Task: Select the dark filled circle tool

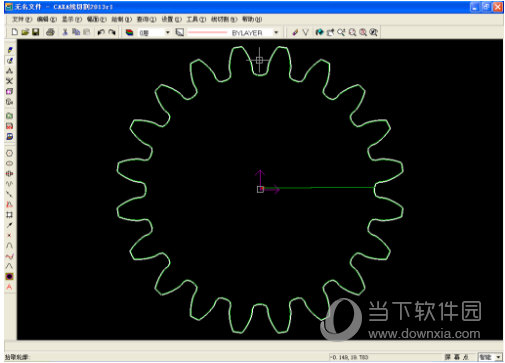Action: pos(9,276)
